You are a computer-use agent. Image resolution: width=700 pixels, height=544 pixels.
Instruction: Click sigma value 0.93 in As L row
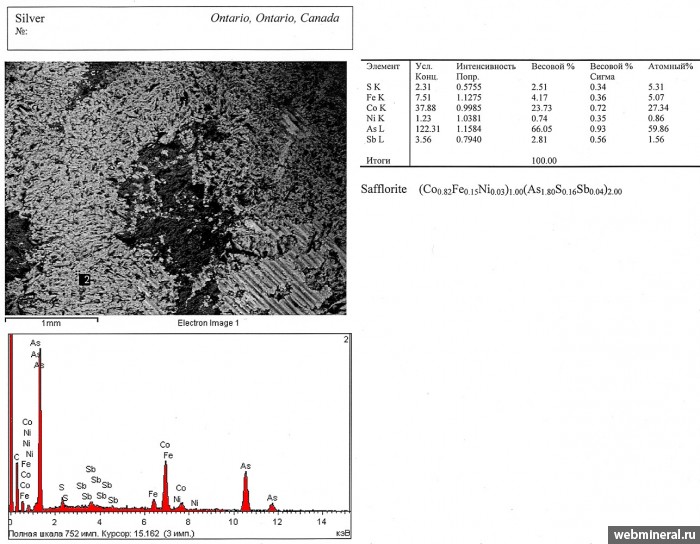coord(598,129)
